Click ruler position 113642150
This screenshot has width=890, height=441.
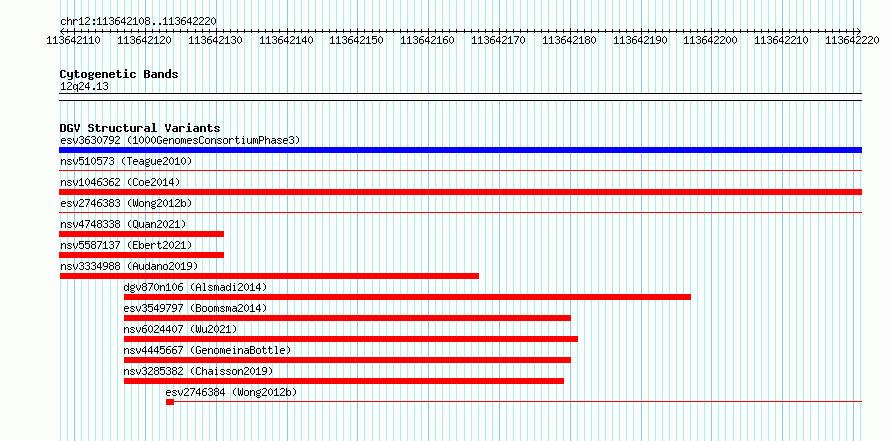(357, 40)
